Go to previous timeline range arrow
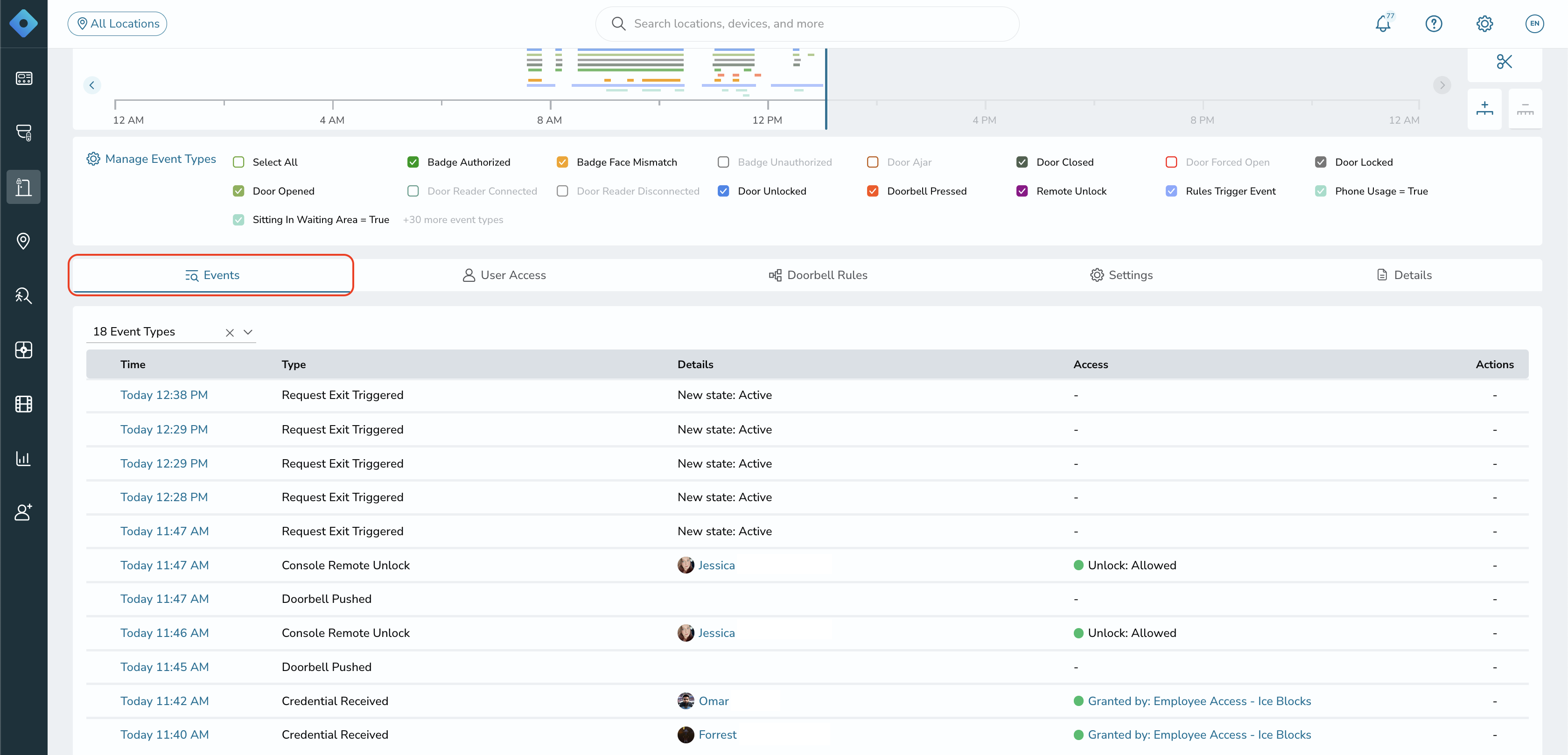This screenshot has height=755, width=1568. coord(92,85)
